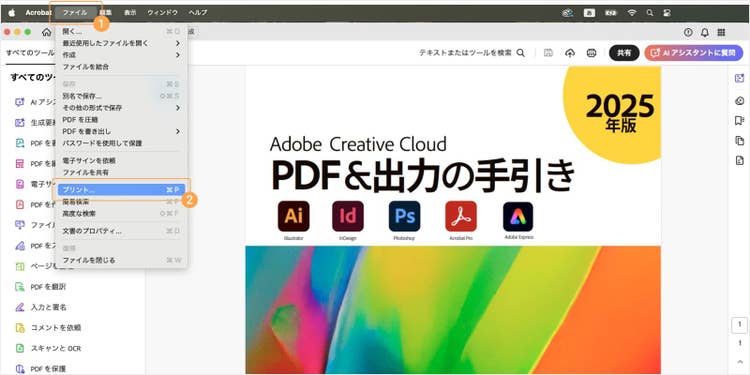Viewport: 750px width, 375px height.
Task: Open the document page icon in right rail
Action: coord(739,161)
